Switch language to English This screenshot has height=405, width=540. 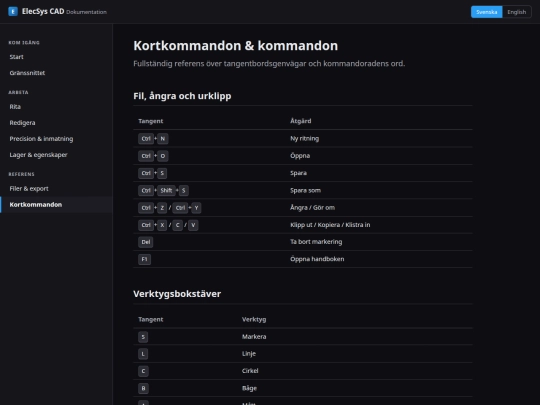(x=516, y=12)
